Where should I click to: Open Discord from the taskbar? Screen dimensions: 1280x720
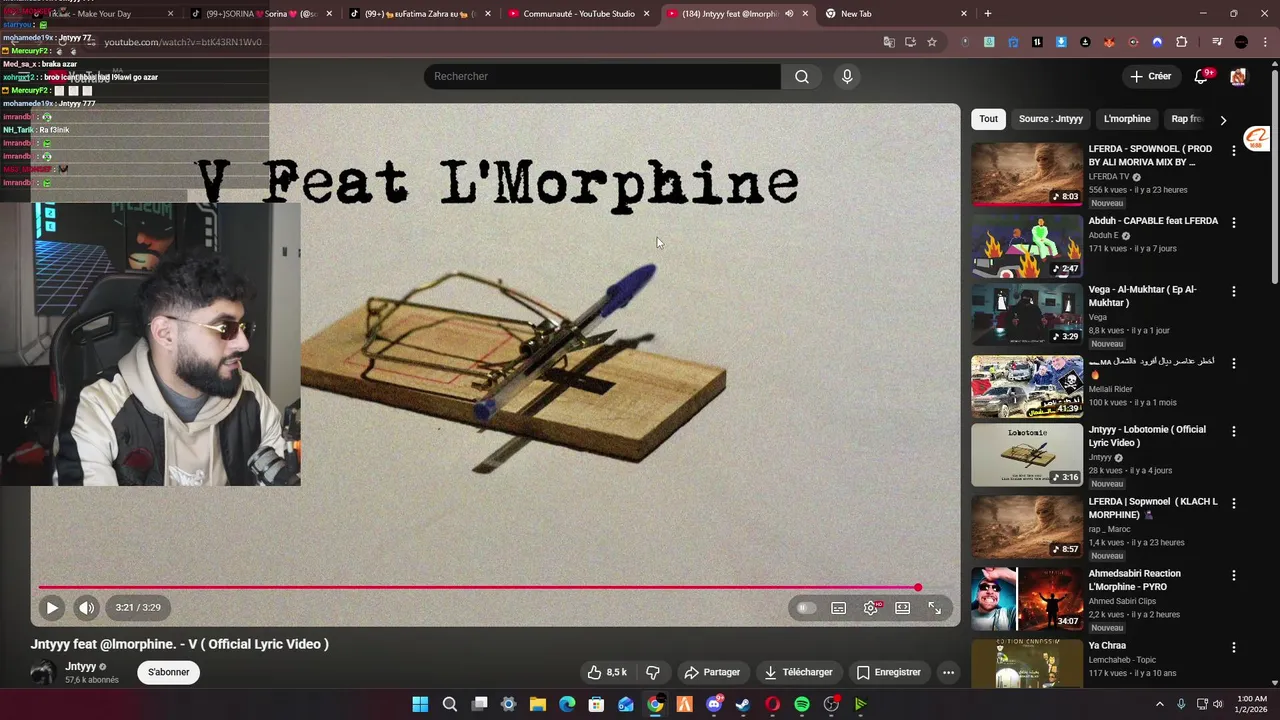coord(713,704)
